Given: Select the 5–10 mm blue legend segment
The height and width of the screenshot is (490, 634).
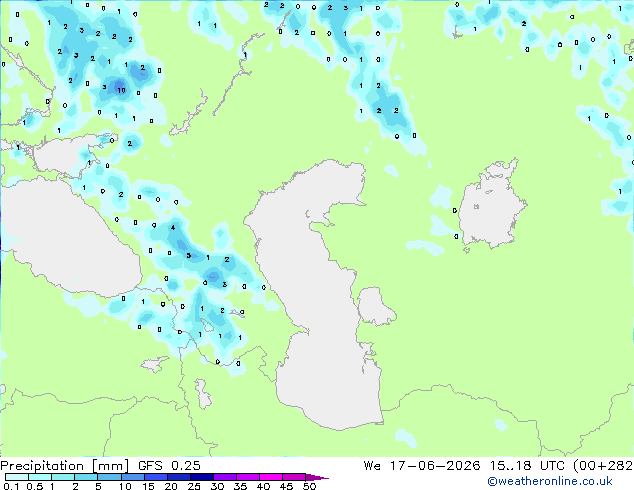Looking at the screenshot, I should (110, 477).
